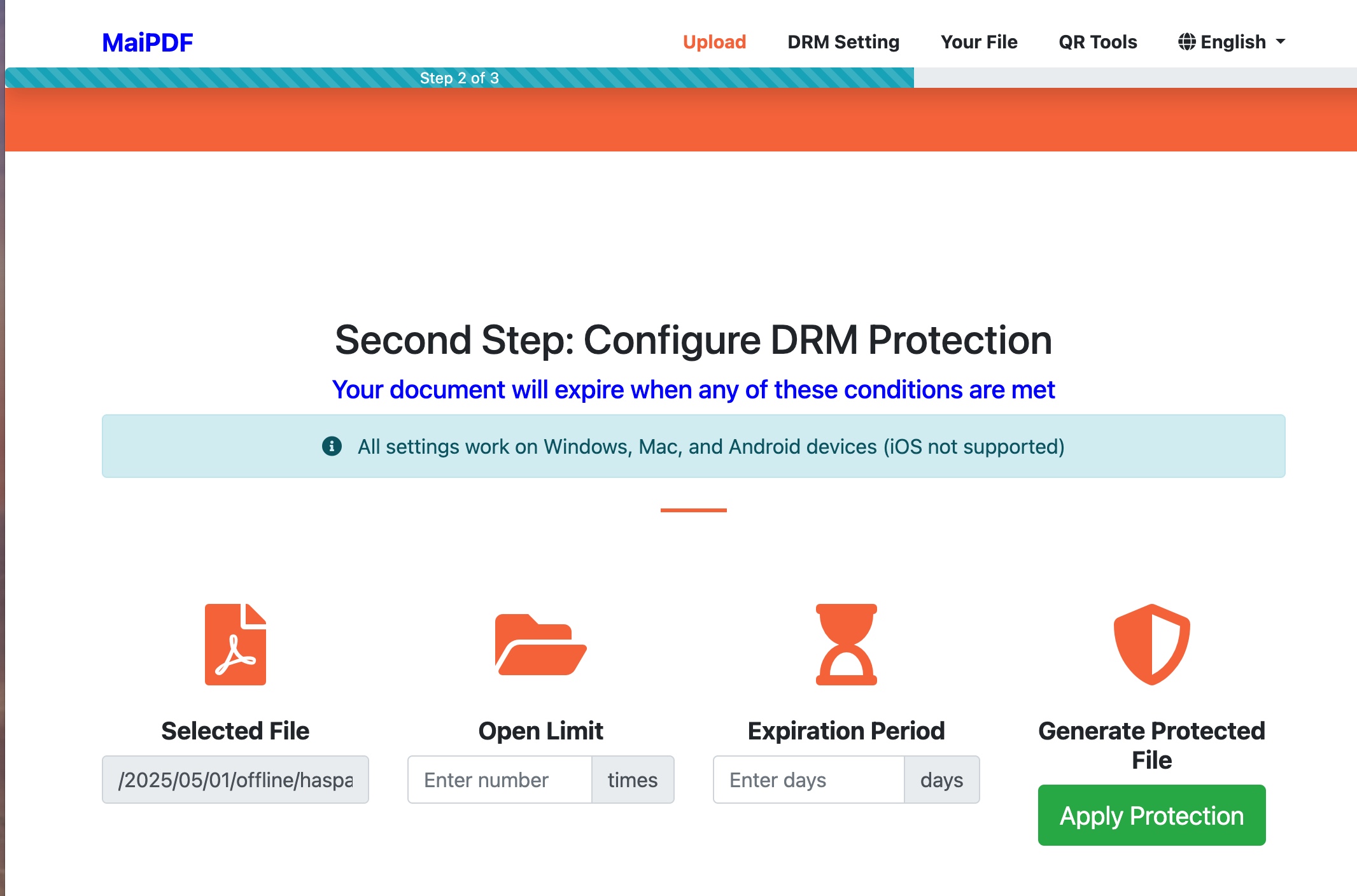Viewport: 1357px width, 896px height.
Task: Click the Step 2 of 3 progress bar
Action: pyautogui.click(x=460, y=78)
